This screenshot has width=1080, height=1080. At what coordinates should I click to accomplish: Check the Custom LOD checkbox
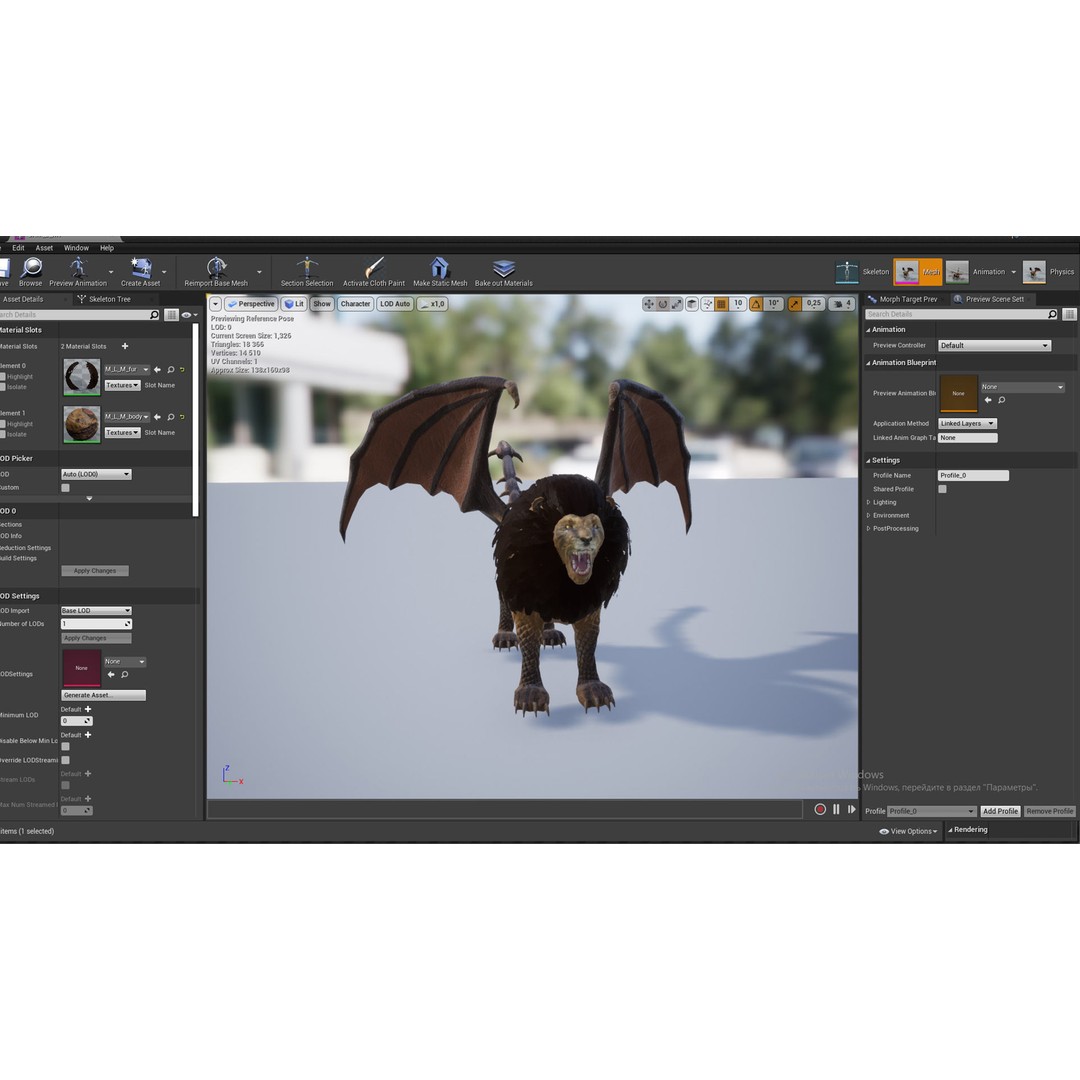coord(65,488)
